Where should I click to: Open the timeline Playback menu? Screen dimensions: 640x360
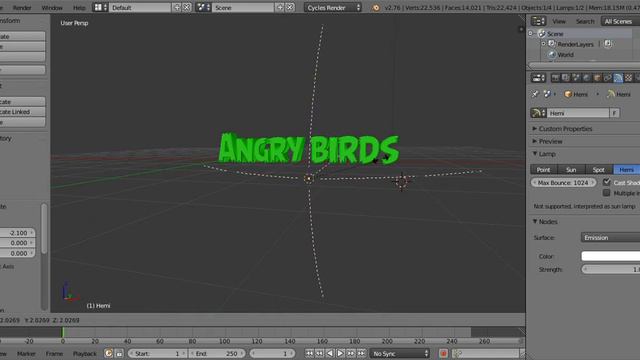point(84,353)
